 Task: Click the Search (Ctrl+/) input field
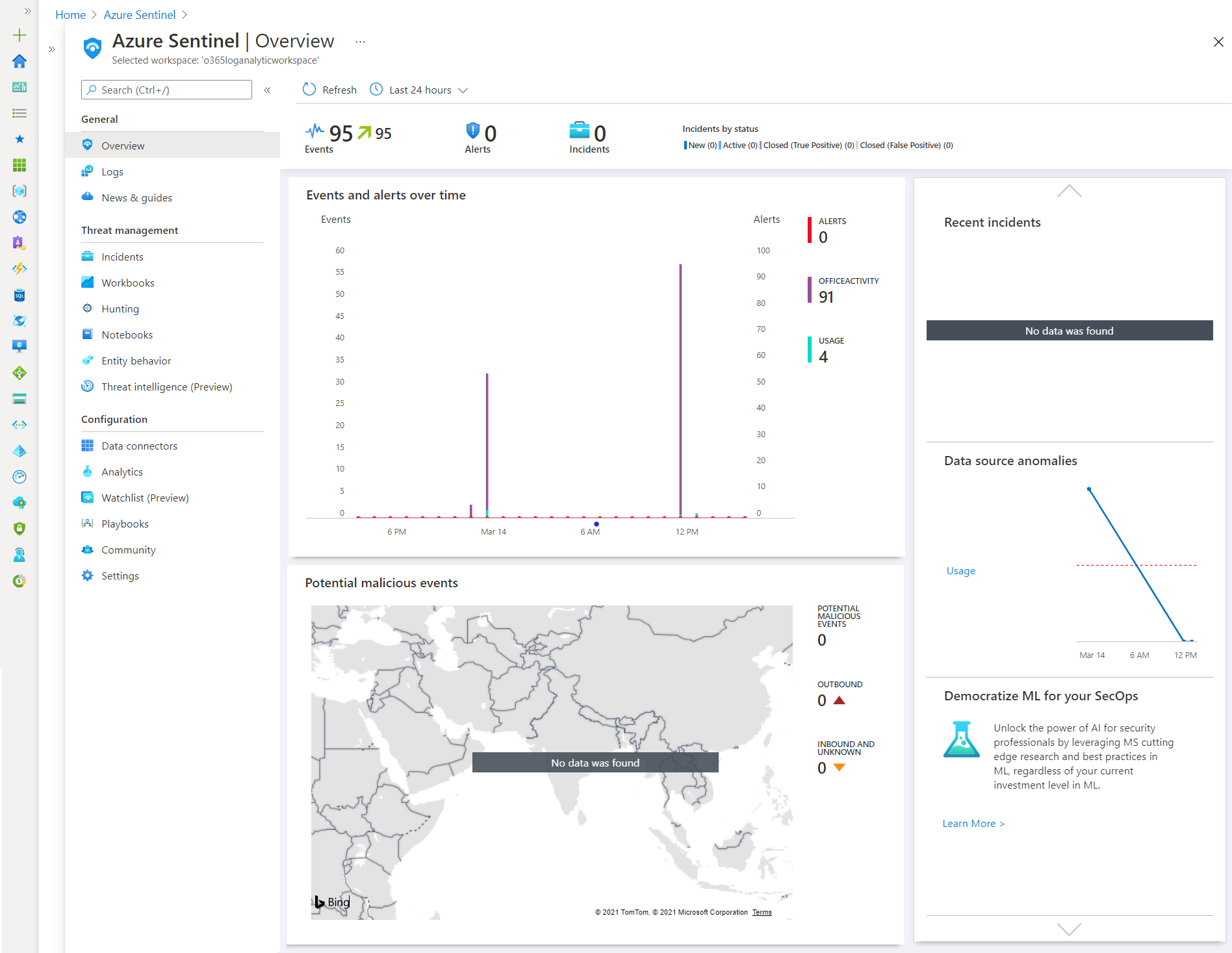pyautogui.click(x=166, y=90)
